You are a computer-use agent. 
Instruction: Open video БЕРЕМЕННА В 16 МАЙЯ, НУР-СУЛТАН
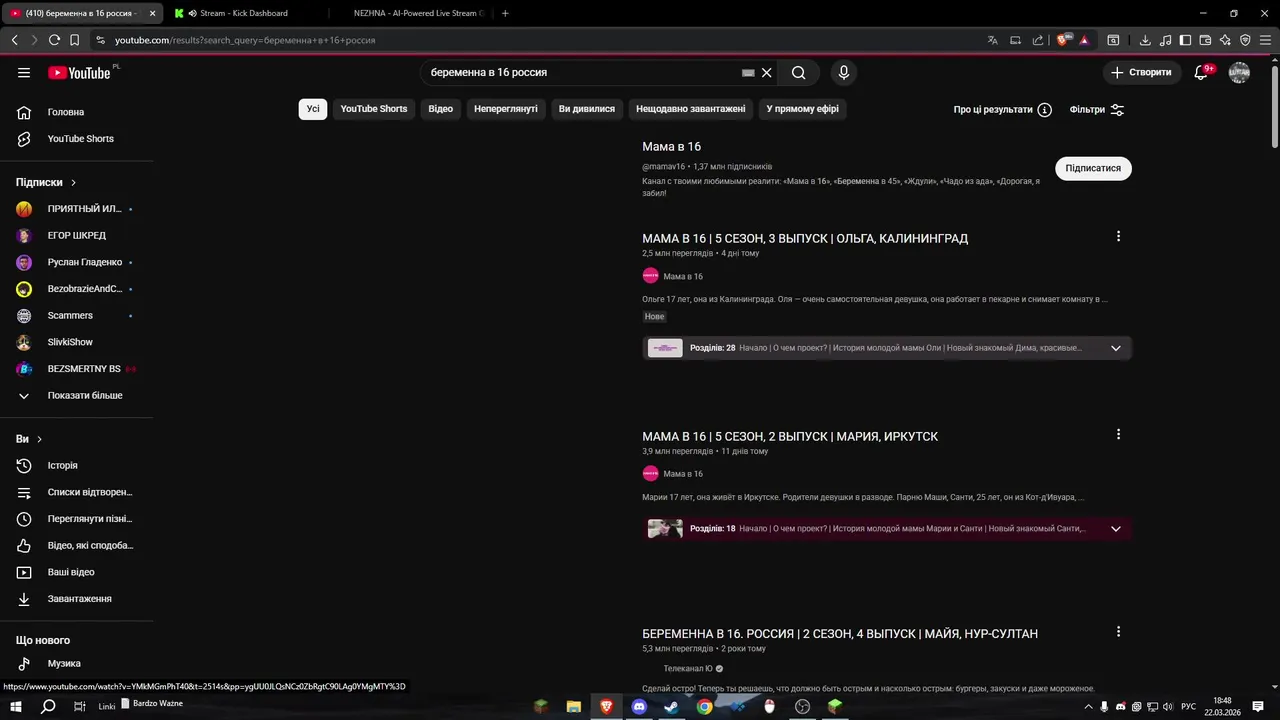pos(840,634)
